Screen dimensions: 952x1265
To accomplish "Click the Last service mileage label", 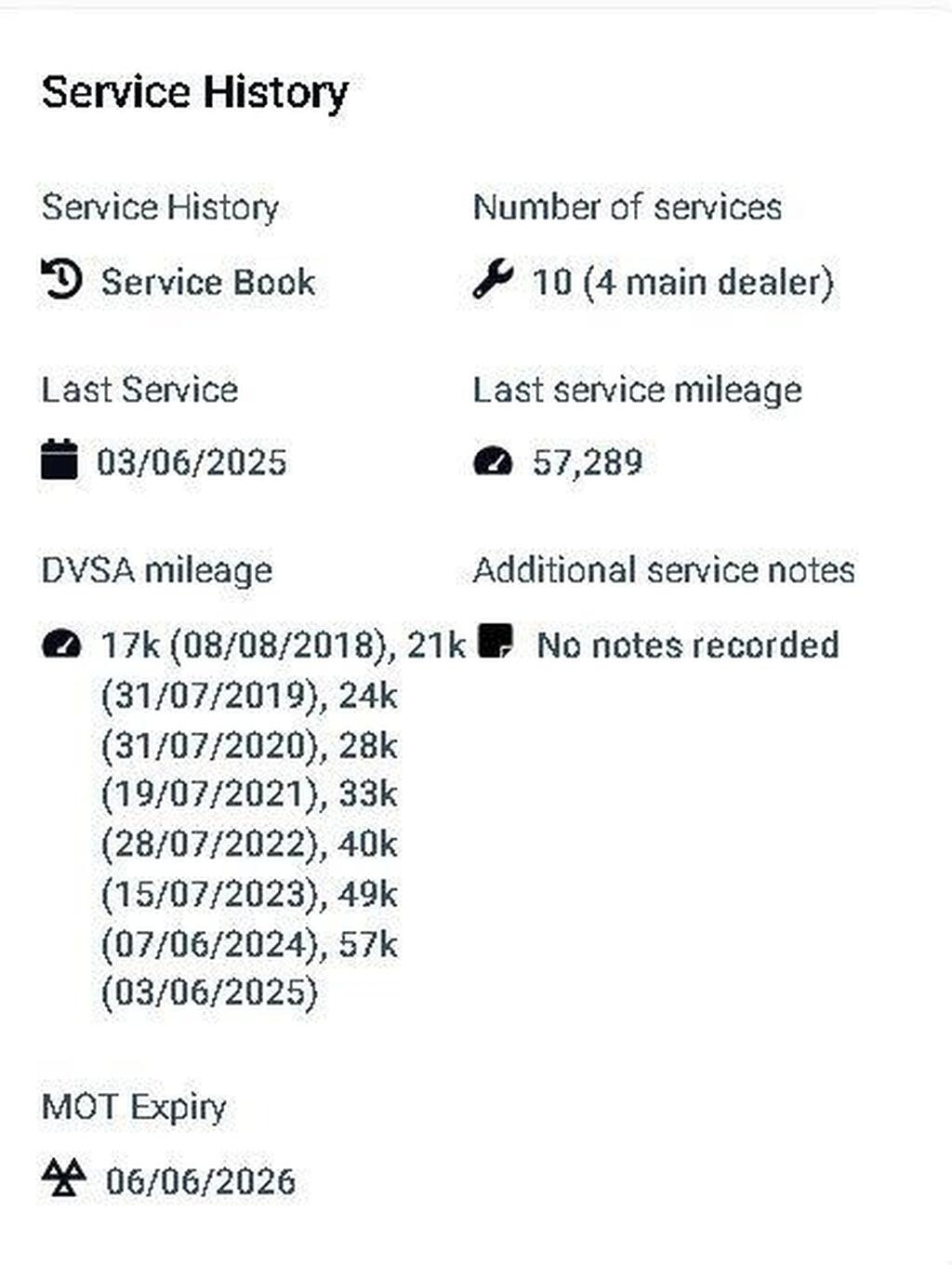I will [x=637, y=390].
